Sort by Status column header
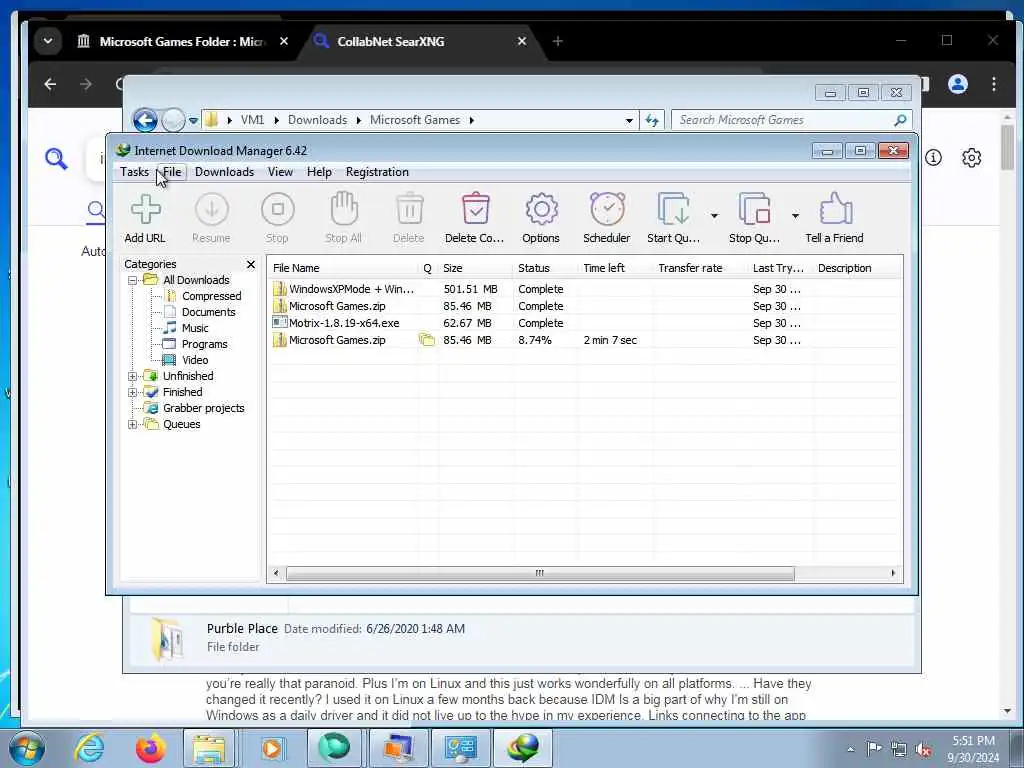Image resolution: width=1024 pixels, height=768 pixels. tap(545, 268)
